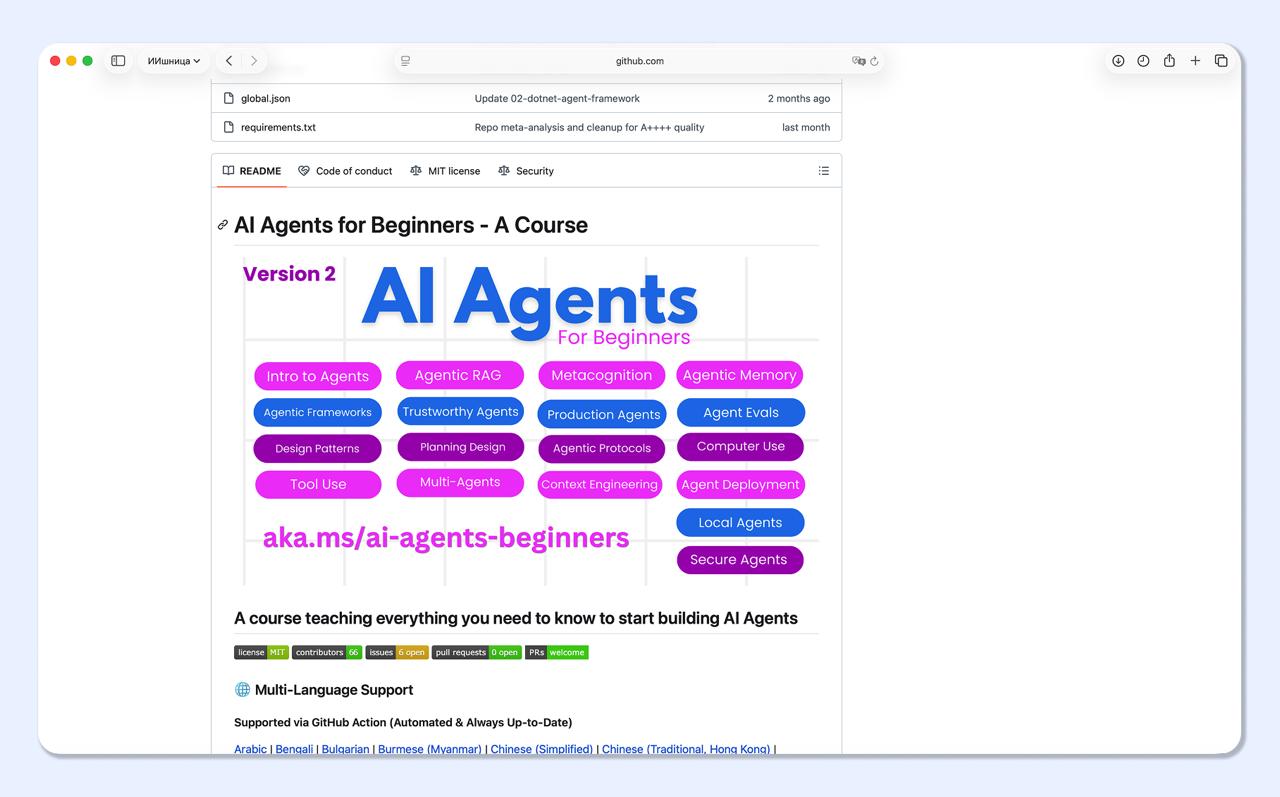The image size is (1280, 797).
Task: Click the clock icon in Safari toolbar
Action: (x=1143, y=61)
